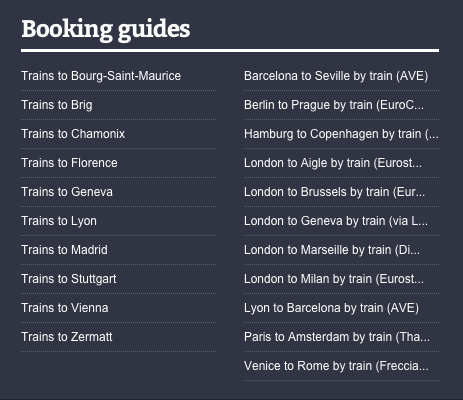Open Trains to Stuttgart guide
The height and width of the screenshot is (400, 463).
(x=69, y=279)
